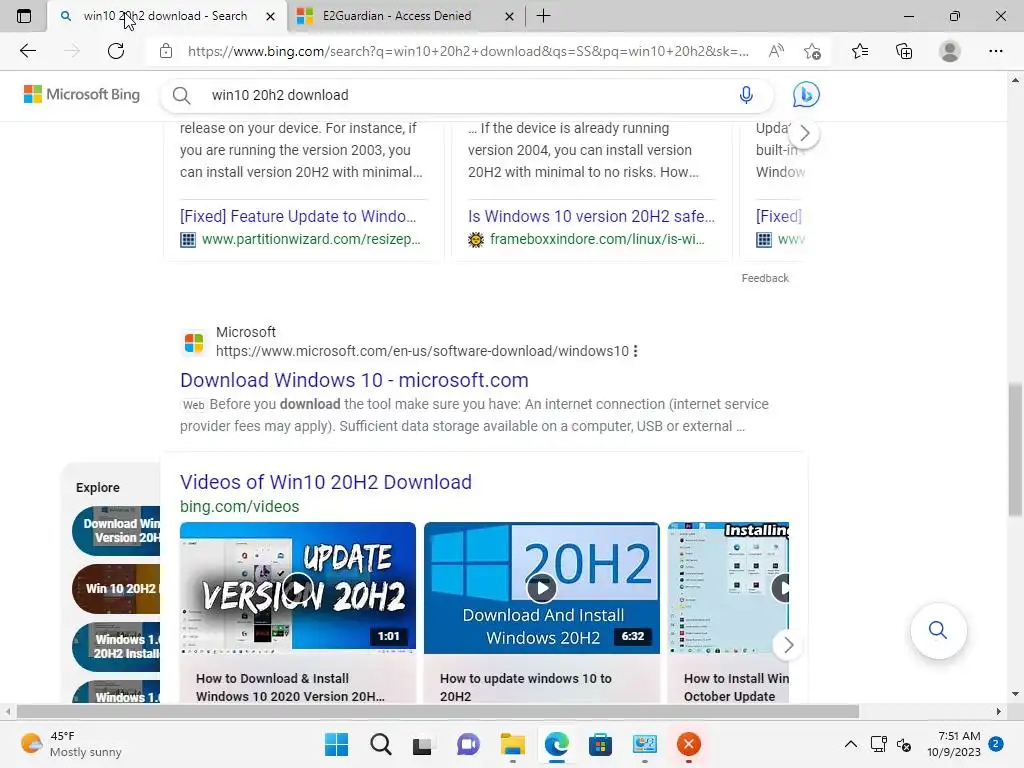Switch to win10 20h2 download tab
1024x768 pixels.
(167, 16)
